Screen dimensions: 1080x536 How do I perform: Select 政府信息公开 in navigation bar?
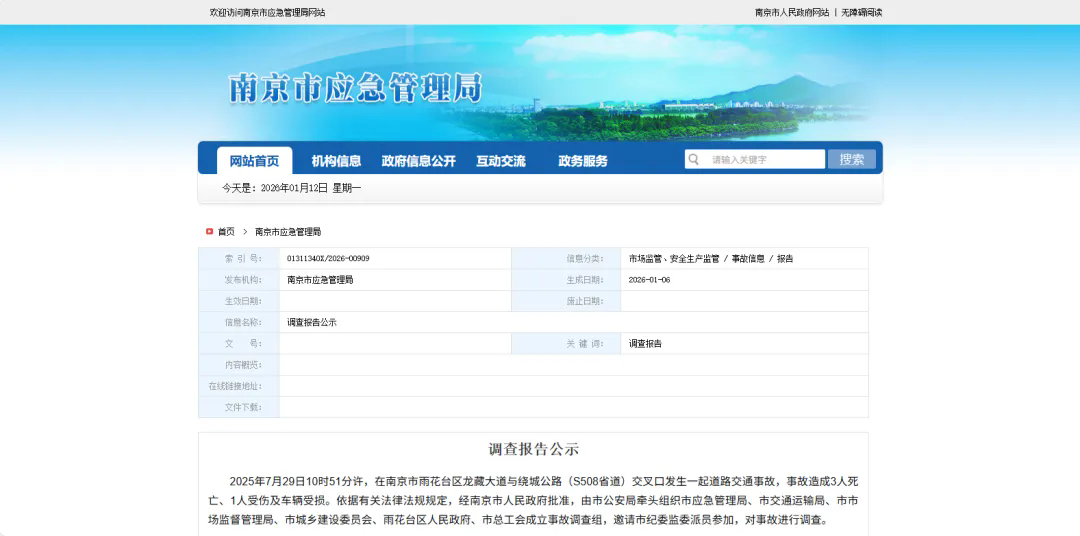tap(418, 161)
